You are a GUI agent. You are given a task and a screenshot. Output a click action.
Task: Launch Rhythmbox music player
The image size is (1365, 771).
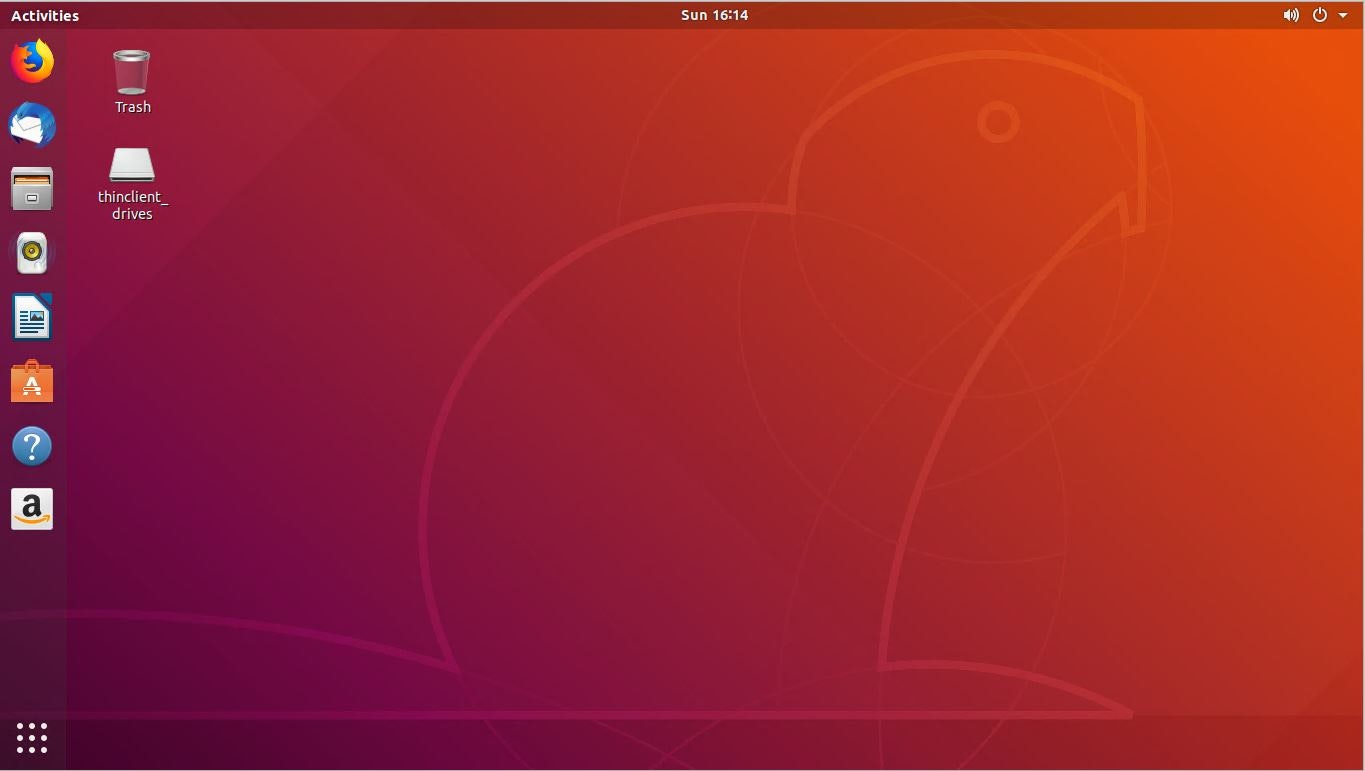pos(32,253)
